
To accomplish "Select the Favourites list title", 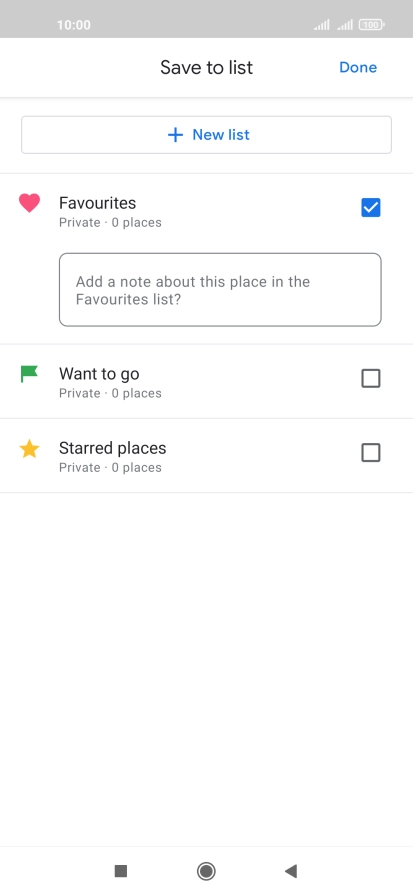I will (x=98, y=203).
